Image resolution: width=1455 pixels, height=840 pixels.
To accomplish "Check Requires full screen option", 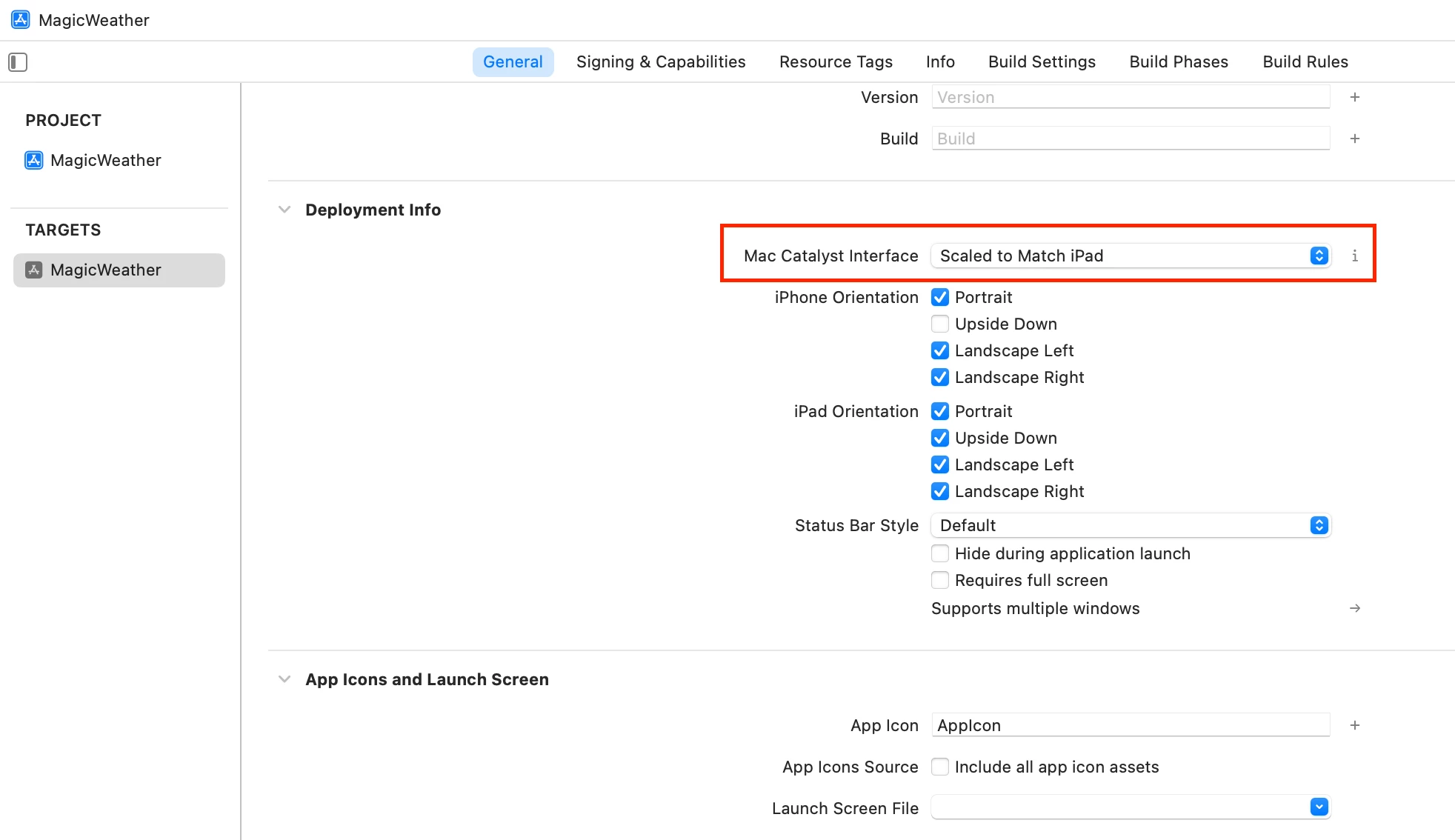I will coord(940,580).
